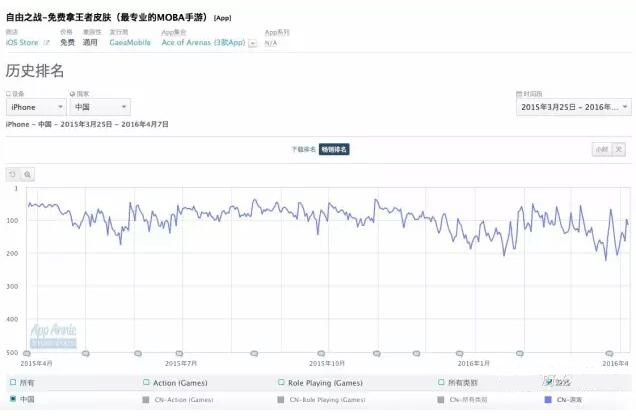Toggle the 所有 countries checkbox
Viewport: 636px width, 416px height.
tap(13, 382)
